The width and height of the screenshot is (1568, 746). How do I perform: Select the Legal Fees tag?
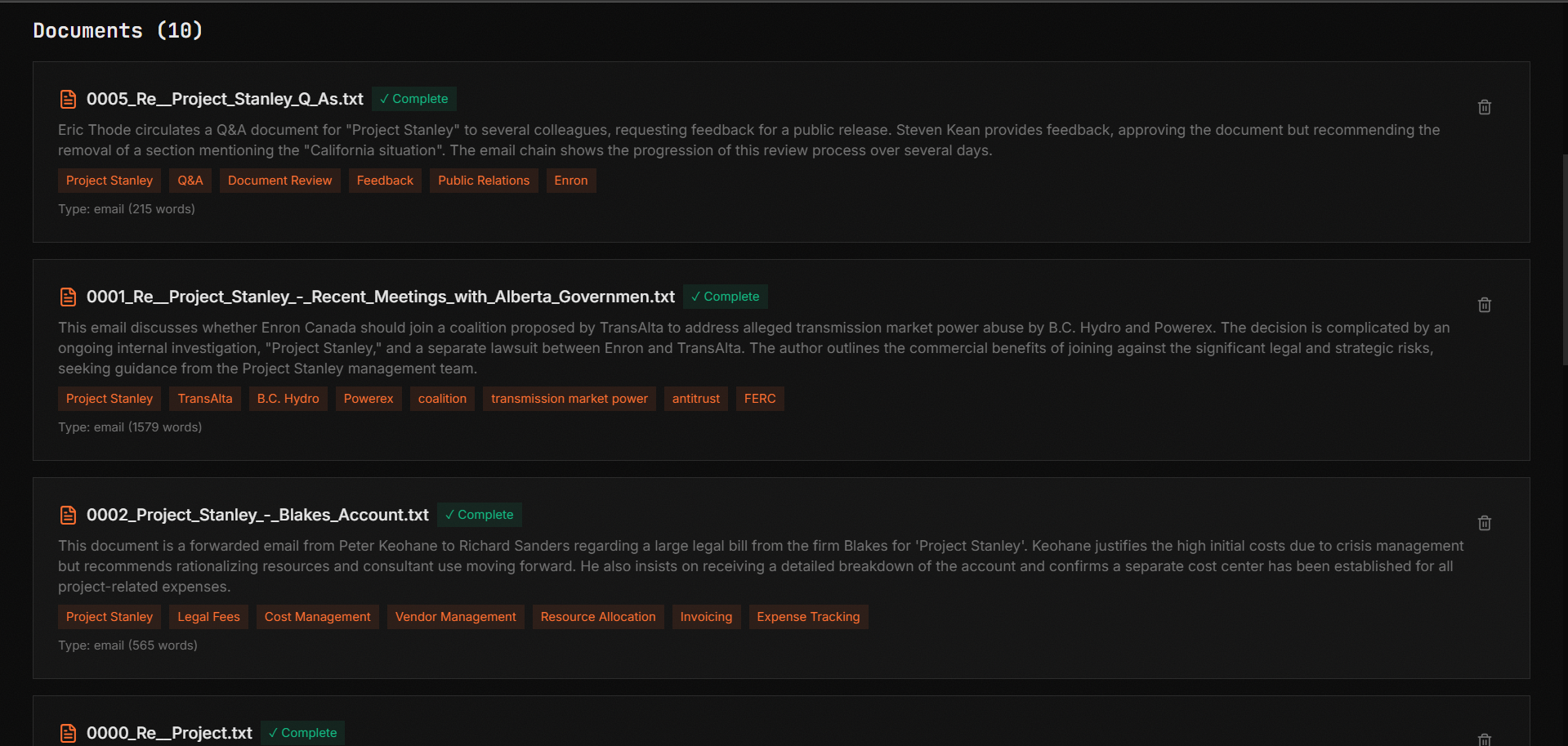(x=208, y=617)
